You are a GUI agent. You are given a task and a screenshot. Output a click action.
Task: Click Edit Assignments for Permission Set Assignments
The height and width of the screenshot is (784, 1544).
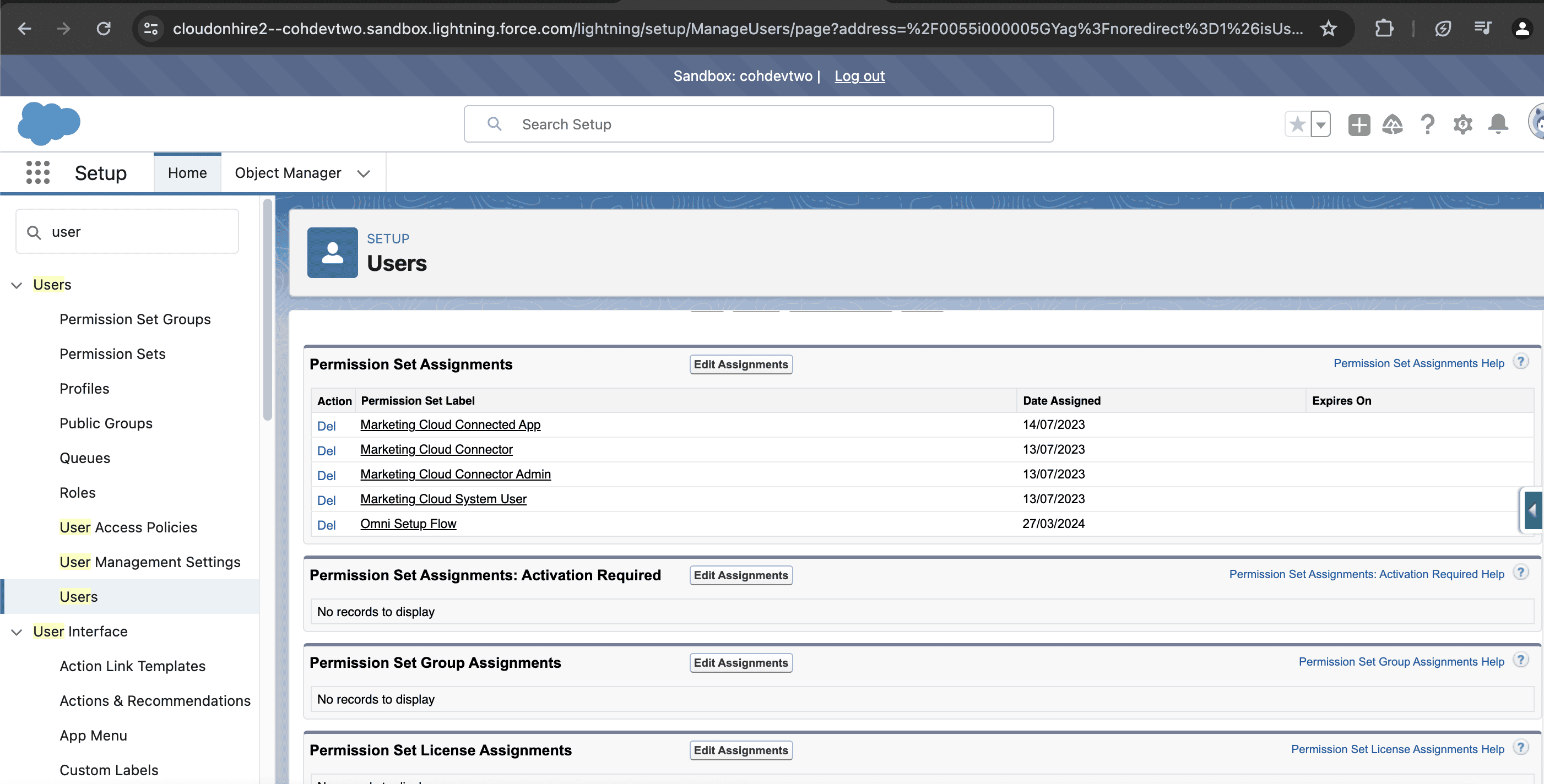point(741,364)
